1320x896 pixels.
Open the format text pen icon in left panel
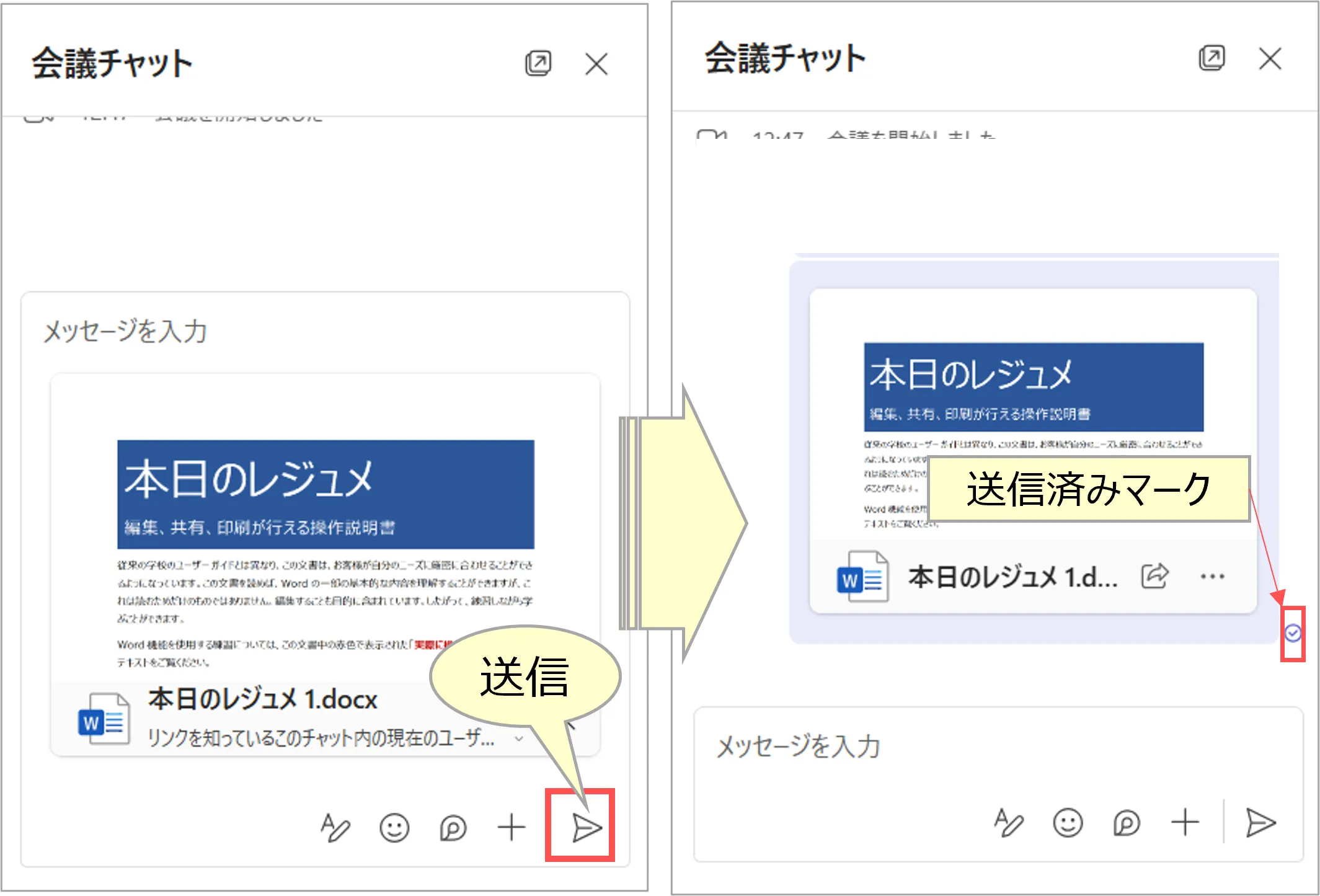point(335,827)
